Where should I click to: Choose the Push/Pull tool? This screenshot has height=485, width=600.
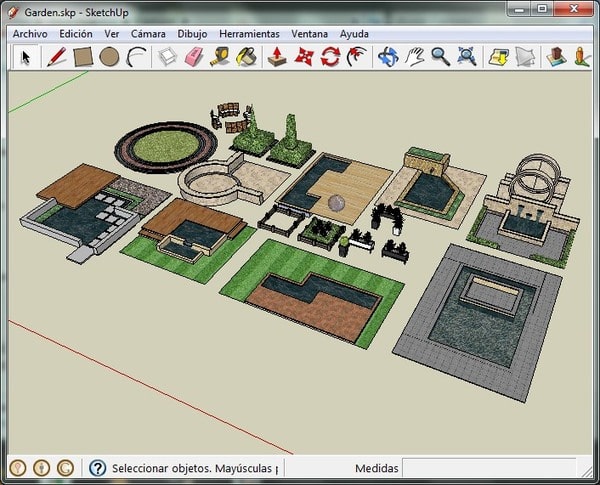point(276,57)
